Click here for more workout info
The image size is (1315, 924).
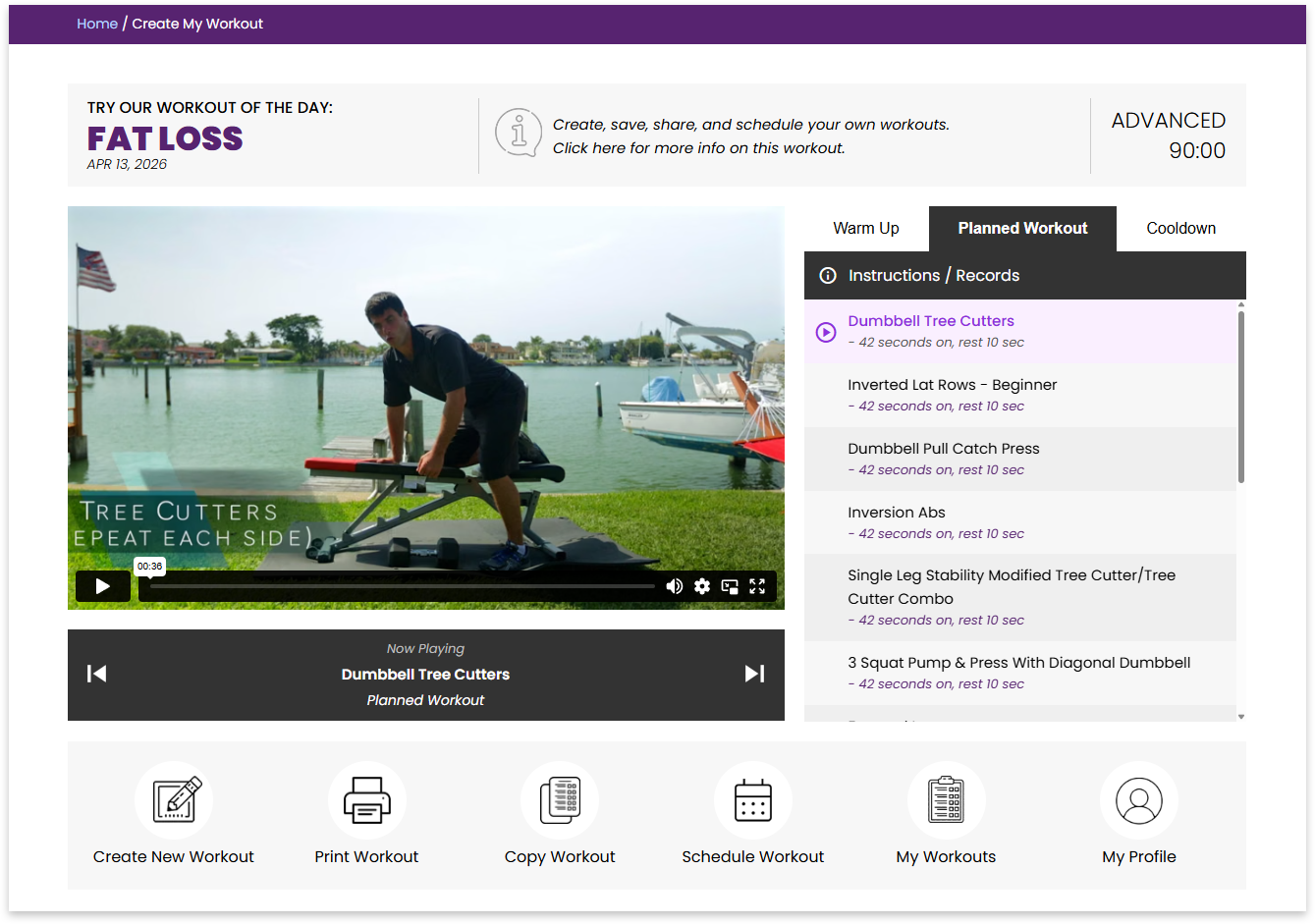tap(698, 148)
